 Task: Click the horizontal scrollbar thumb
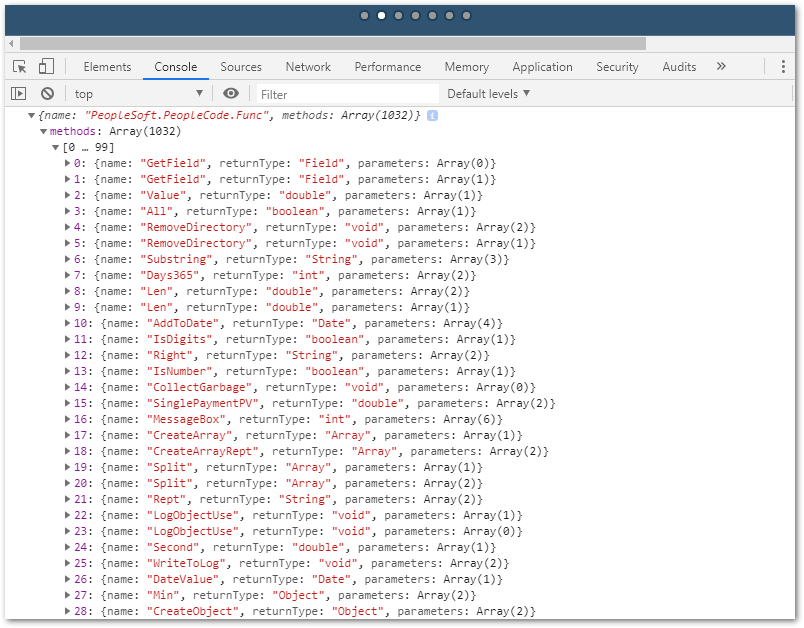pos(333,44)
